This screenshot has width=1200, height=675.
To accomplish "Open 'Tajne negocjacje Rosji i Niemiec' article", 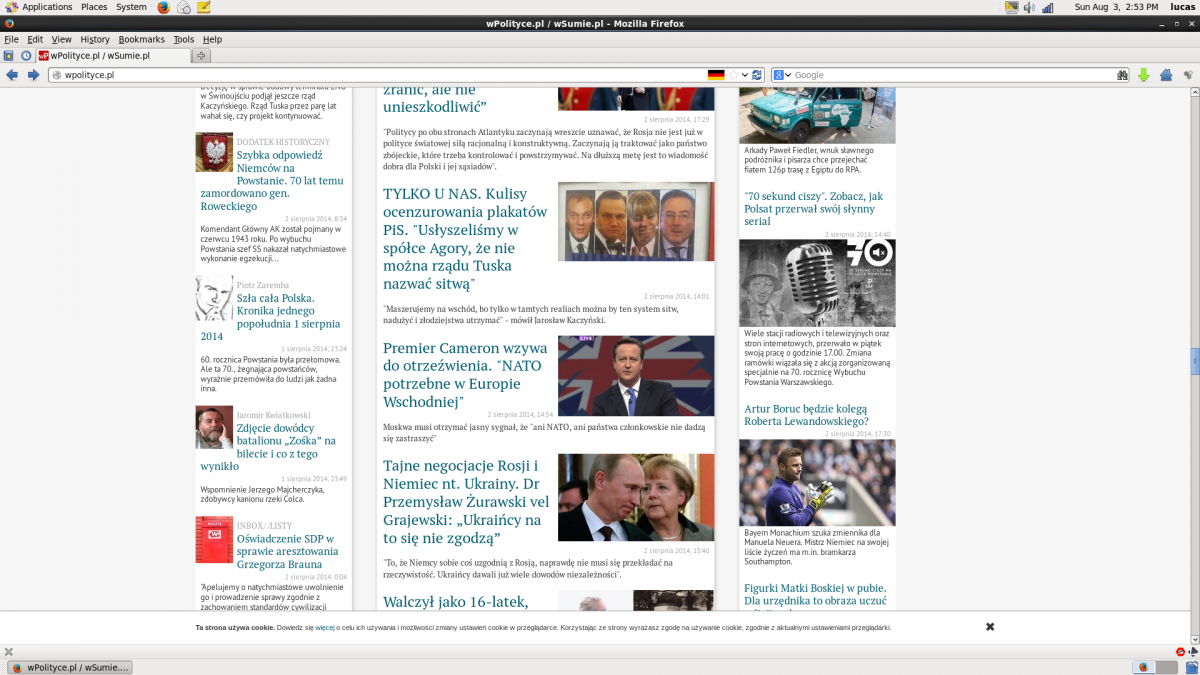I will point(466,502).
